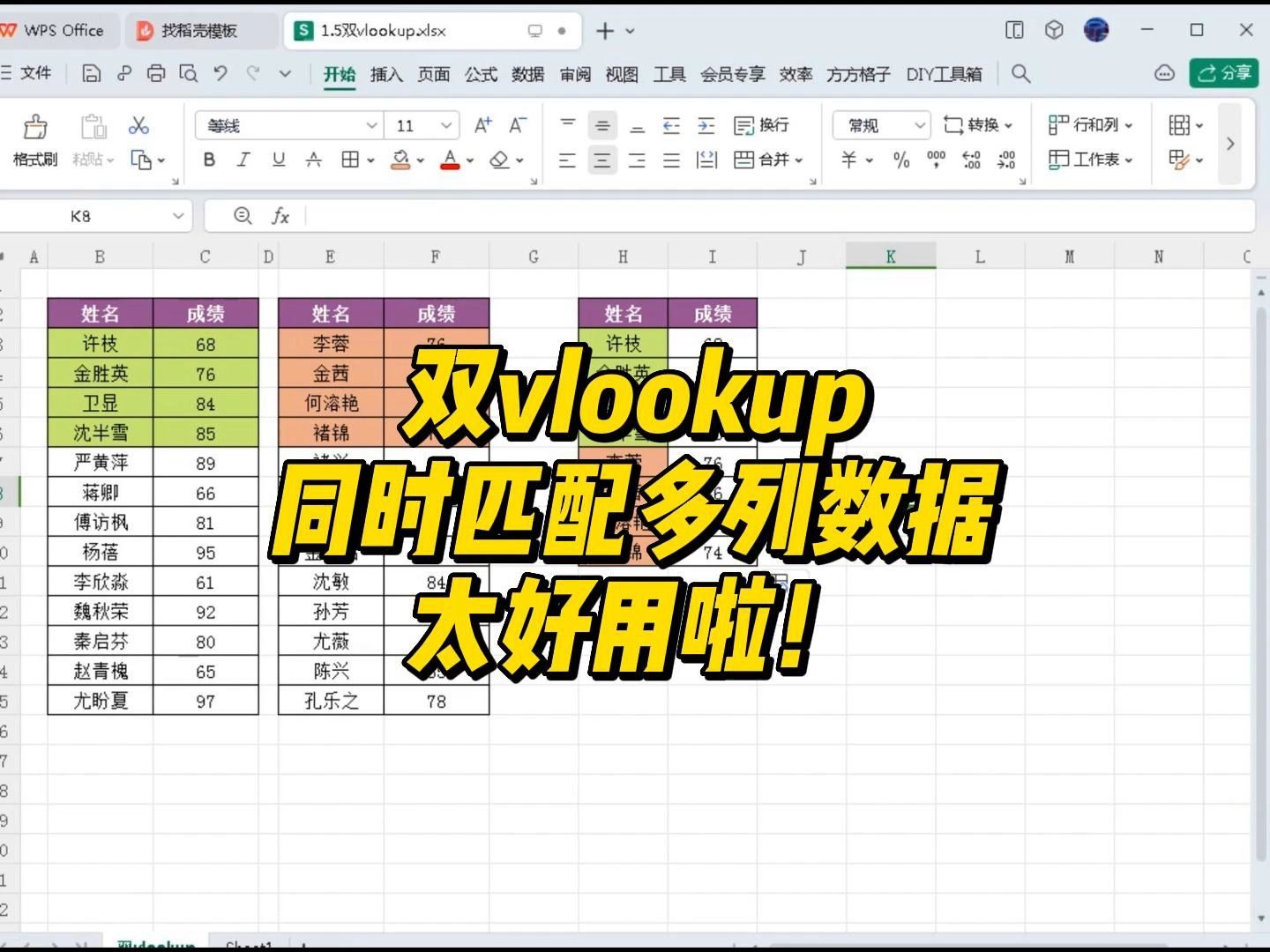Toggle middle vertical alignment
This screenshot has height=952, width=1270.
click(602, 125)
